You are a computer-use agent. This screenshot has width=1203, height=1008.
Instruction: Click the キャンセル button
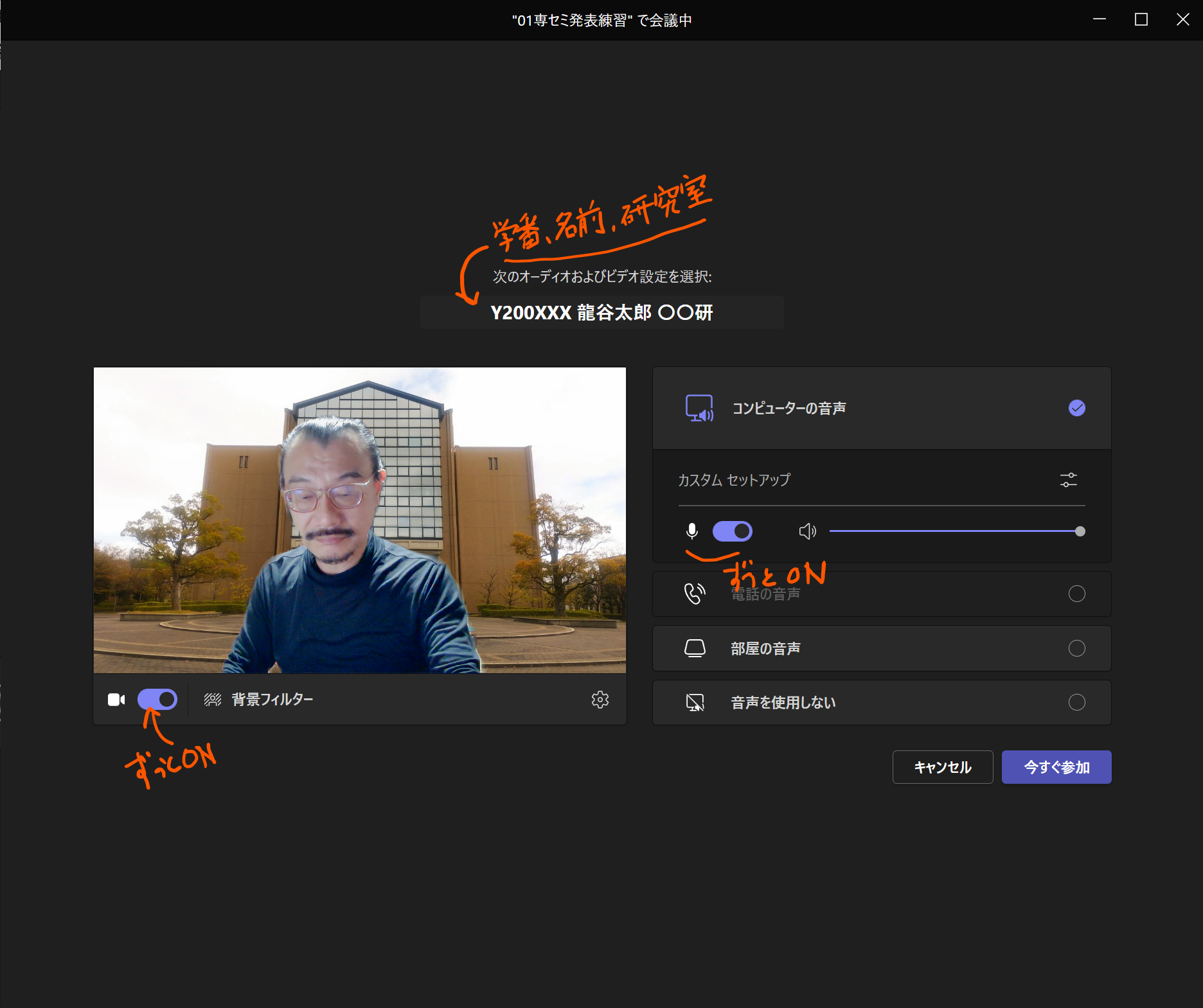click(x=943, y=767)
